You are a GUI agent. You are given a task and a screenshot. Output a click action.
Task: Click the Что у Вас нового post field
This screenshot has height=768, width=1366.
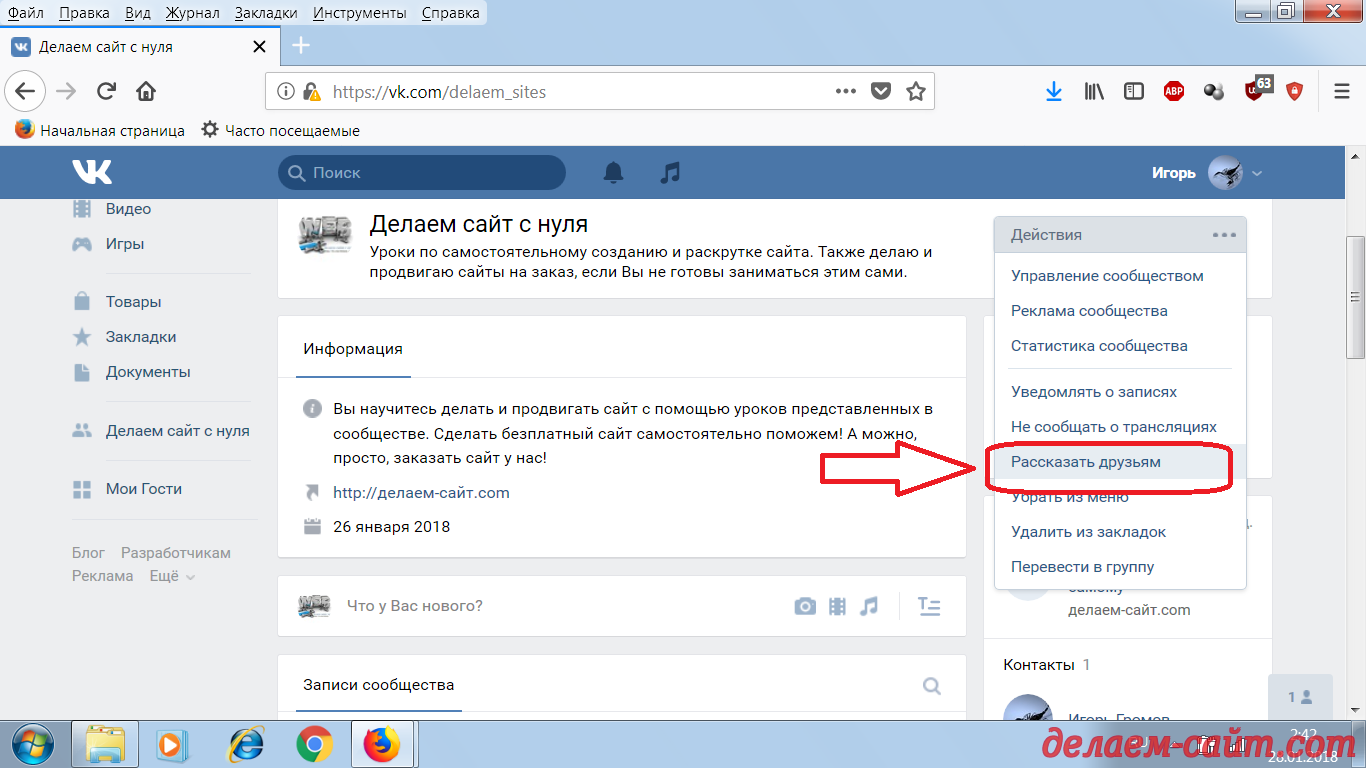click(x=414, y=606)
